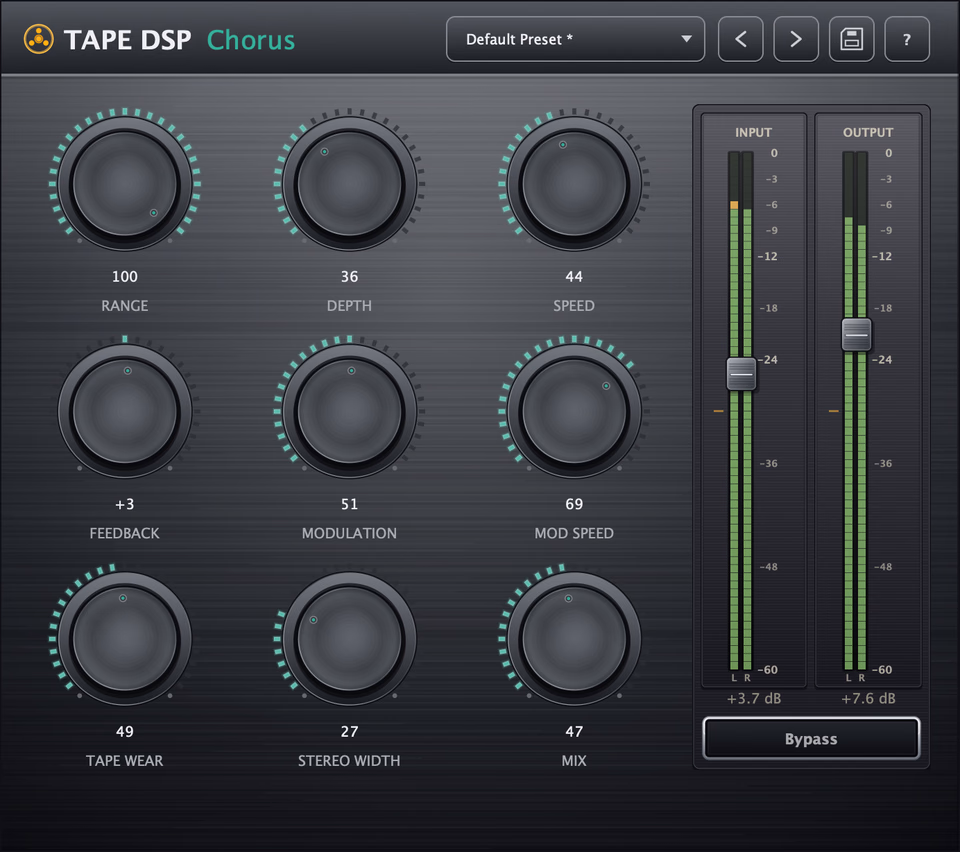The image size is (960, 852).
Task: Click the INPUT gain fader handle
Action: (x=741, y=374)
